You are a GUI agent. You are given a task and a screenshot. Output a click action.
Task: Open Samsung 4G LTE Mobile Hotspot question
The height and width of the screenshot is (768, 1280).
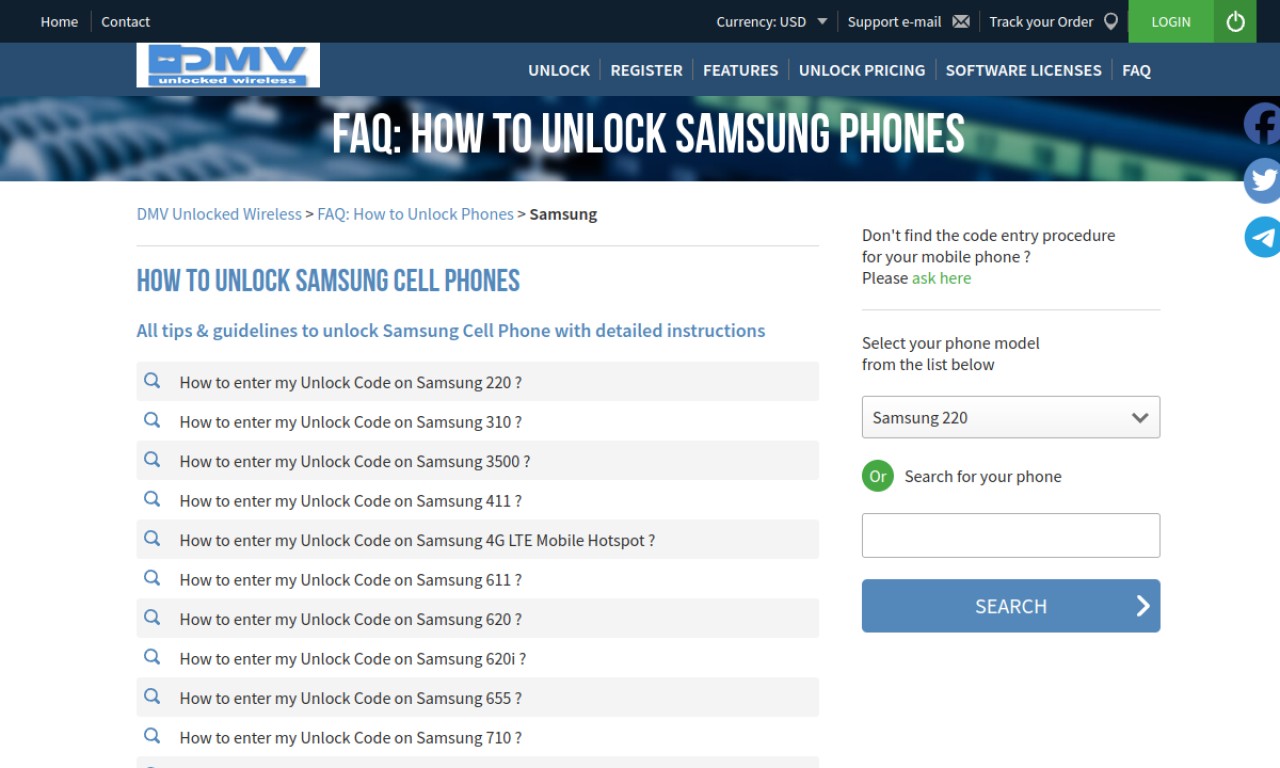(x=417, y=540)
